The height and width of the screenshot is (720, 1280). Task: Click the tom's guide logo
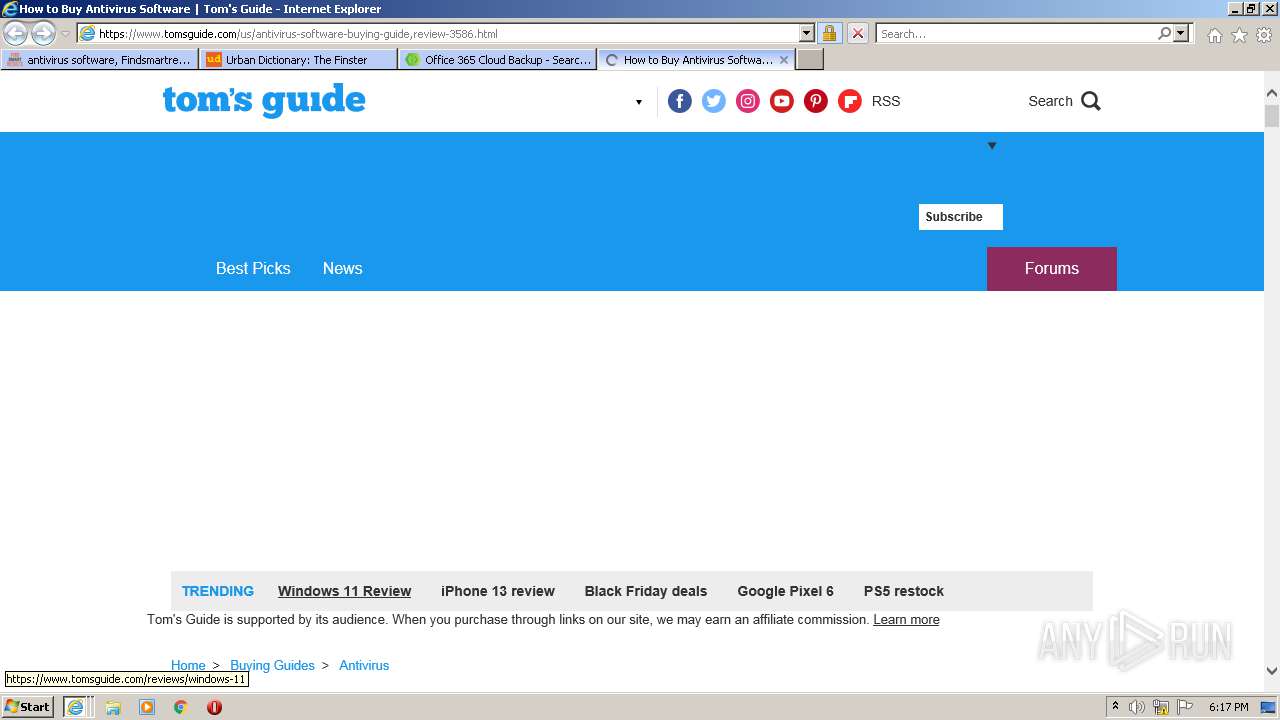pos(264,100)
